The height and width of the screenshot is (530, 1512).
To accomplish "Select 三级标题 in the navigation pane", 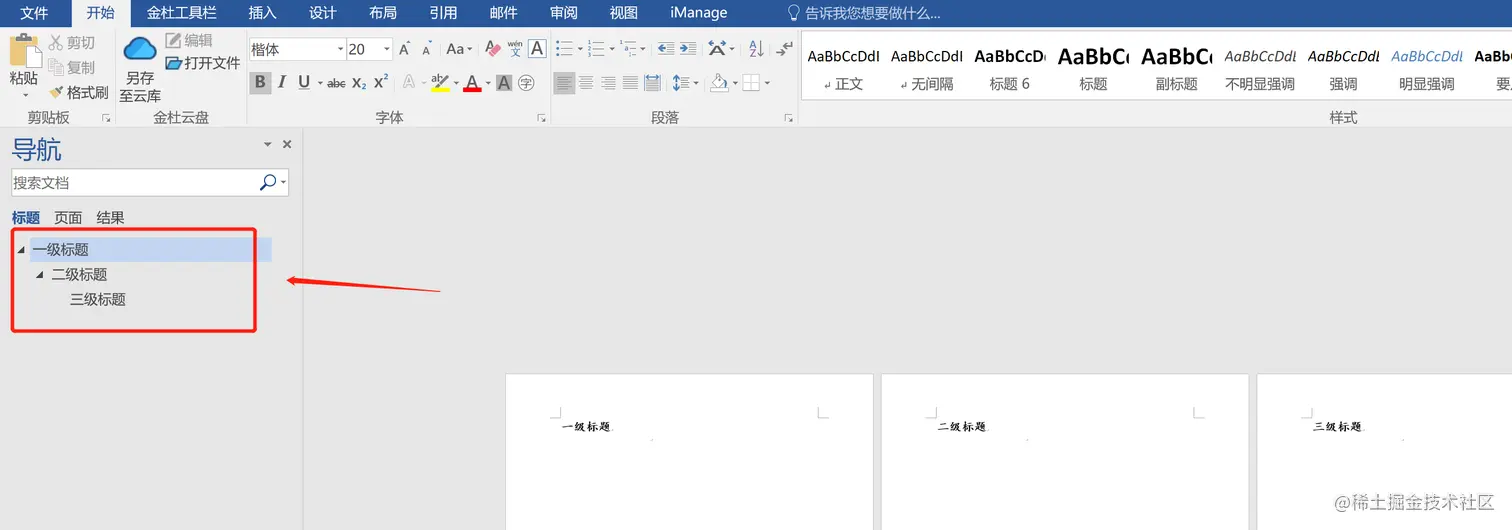I will coord(98,299).
